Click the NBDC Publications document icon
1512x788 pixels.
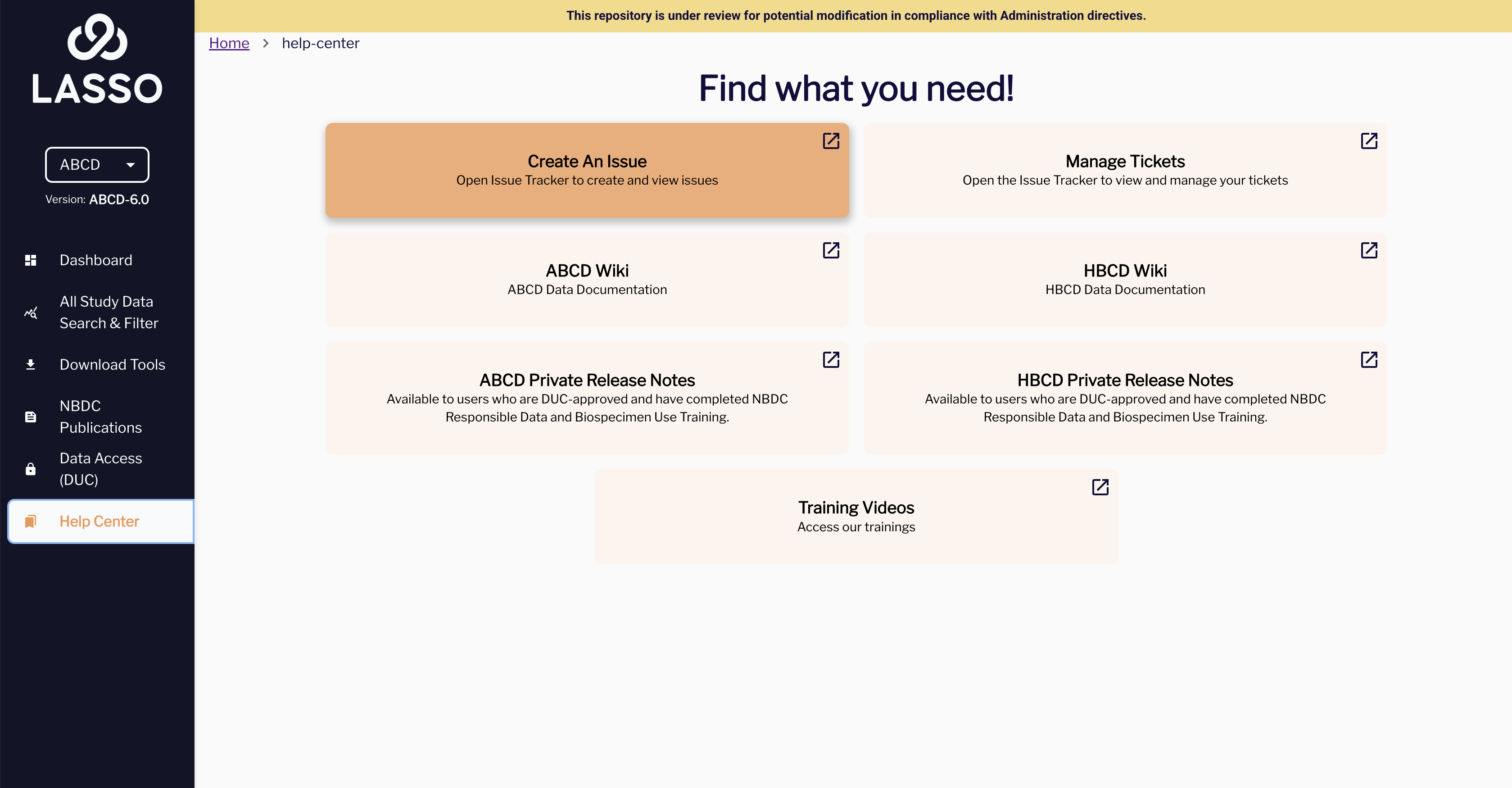point(31,417)
